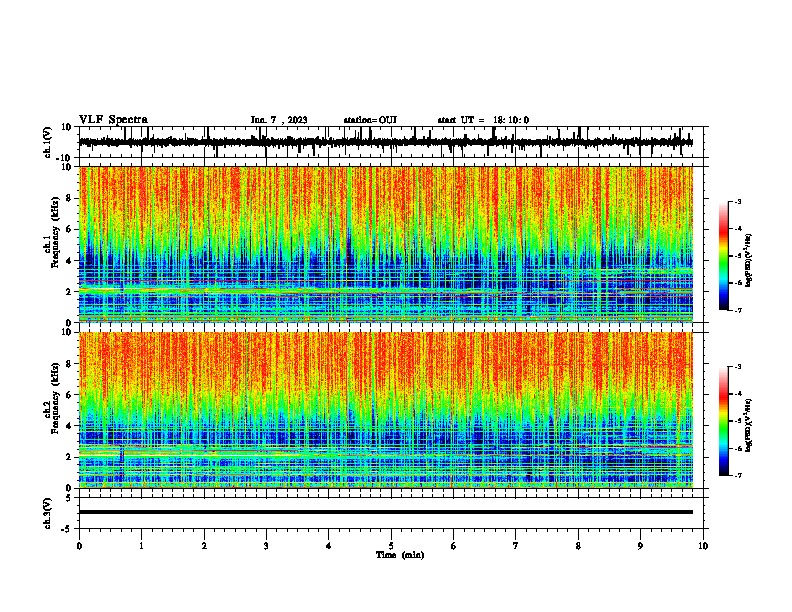Click the ch.2 color bar log(PSD) unit label
Screen dimensions: 792x612
pos(749,425)
